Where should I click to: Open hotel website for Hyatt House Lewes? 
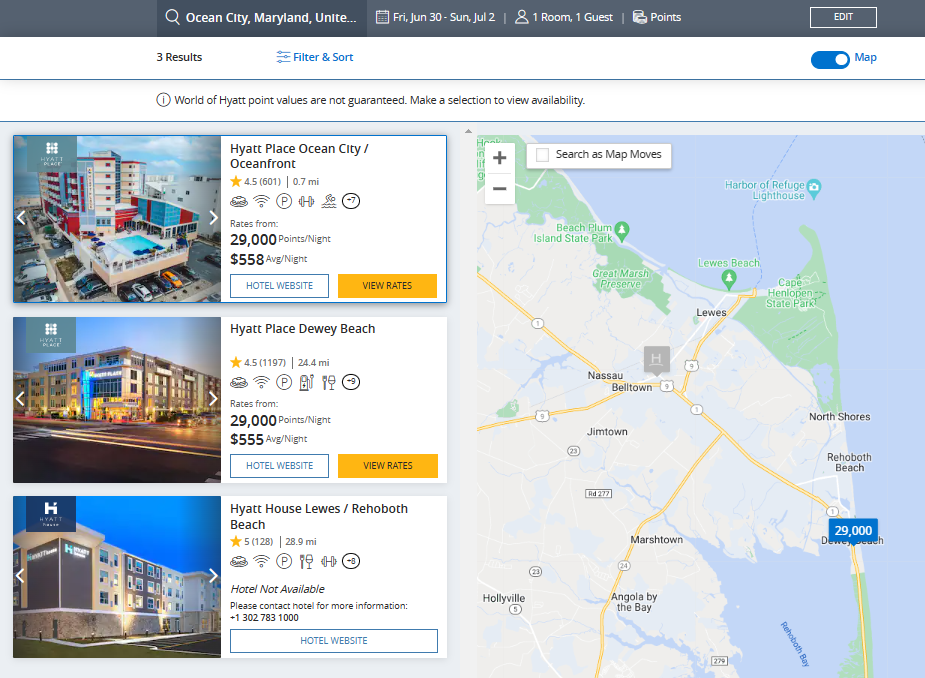(x=334, y=641)
